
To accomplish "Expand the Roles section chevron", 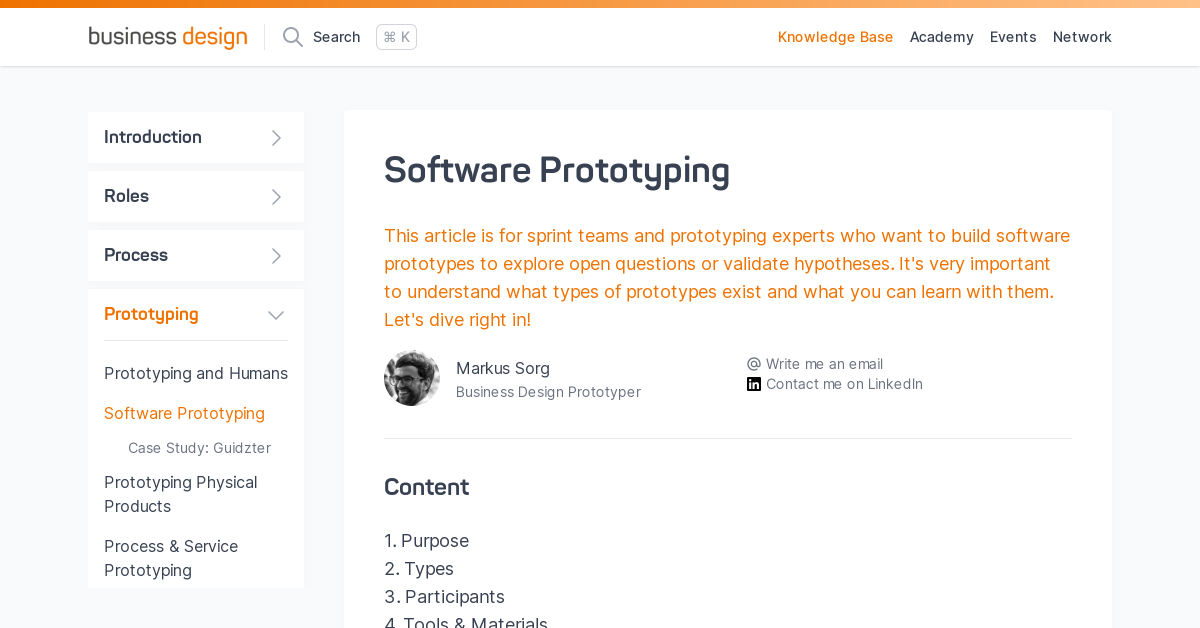I will 275,196.
